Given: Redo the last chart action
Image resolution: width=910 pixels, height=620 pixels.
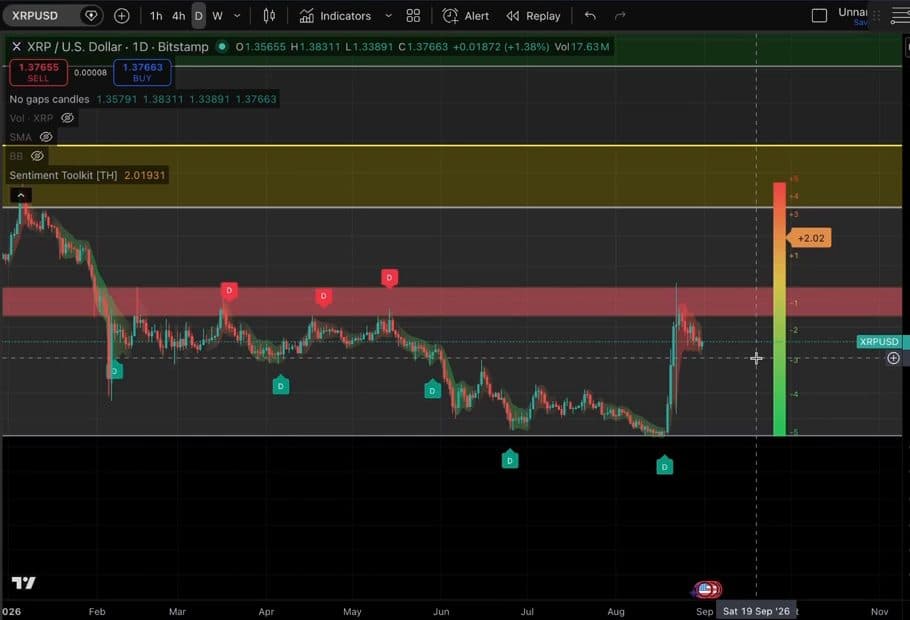Looking at the screenshot, I should [x=620, y=16].
